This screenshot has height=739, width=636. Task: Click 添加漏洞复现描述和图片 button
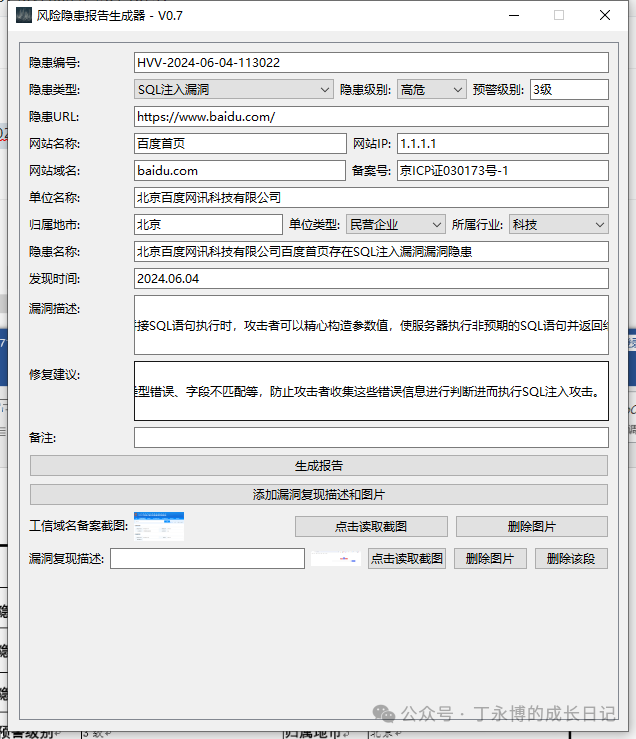pos(319,494)
